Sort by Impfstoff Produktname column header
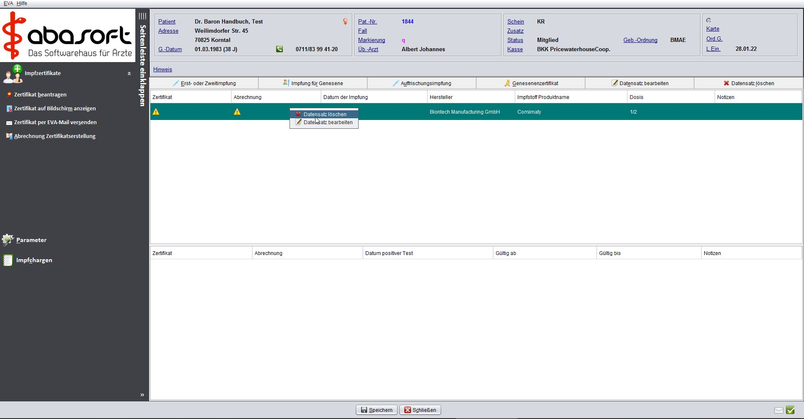The height and width of the screenshot is (419, 804). coord(571,97)
